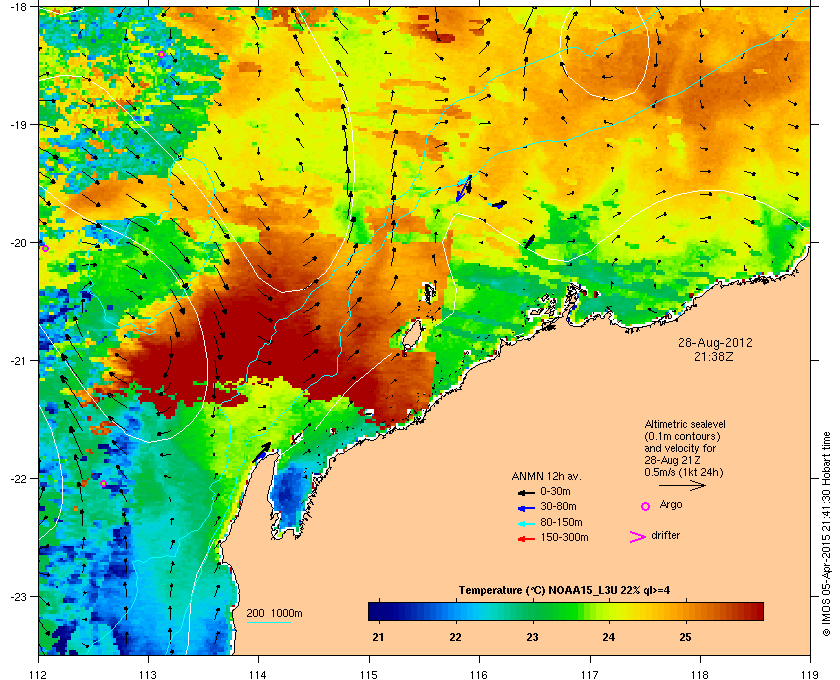Click the 0-30m depth label
This screenshot has height=680, width=840.
(x=555, y=491)
